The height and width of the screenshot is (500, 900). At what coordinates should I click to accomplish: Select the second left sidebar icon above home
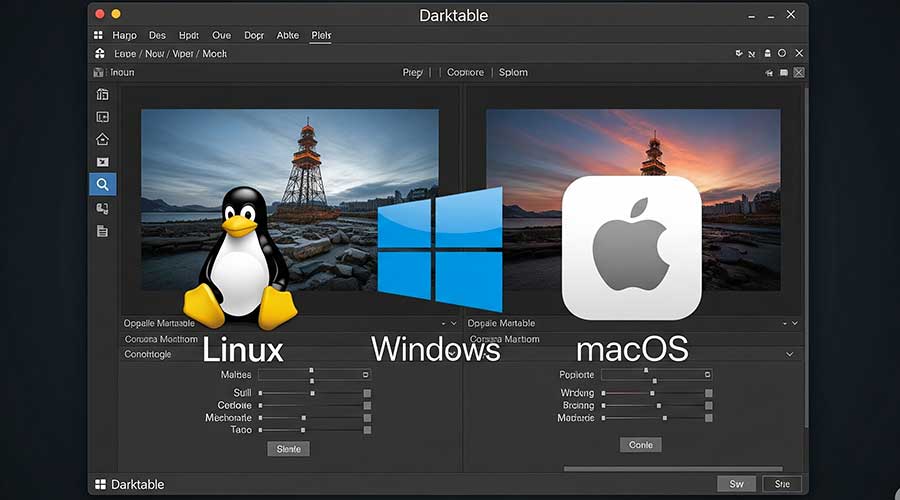102,117
